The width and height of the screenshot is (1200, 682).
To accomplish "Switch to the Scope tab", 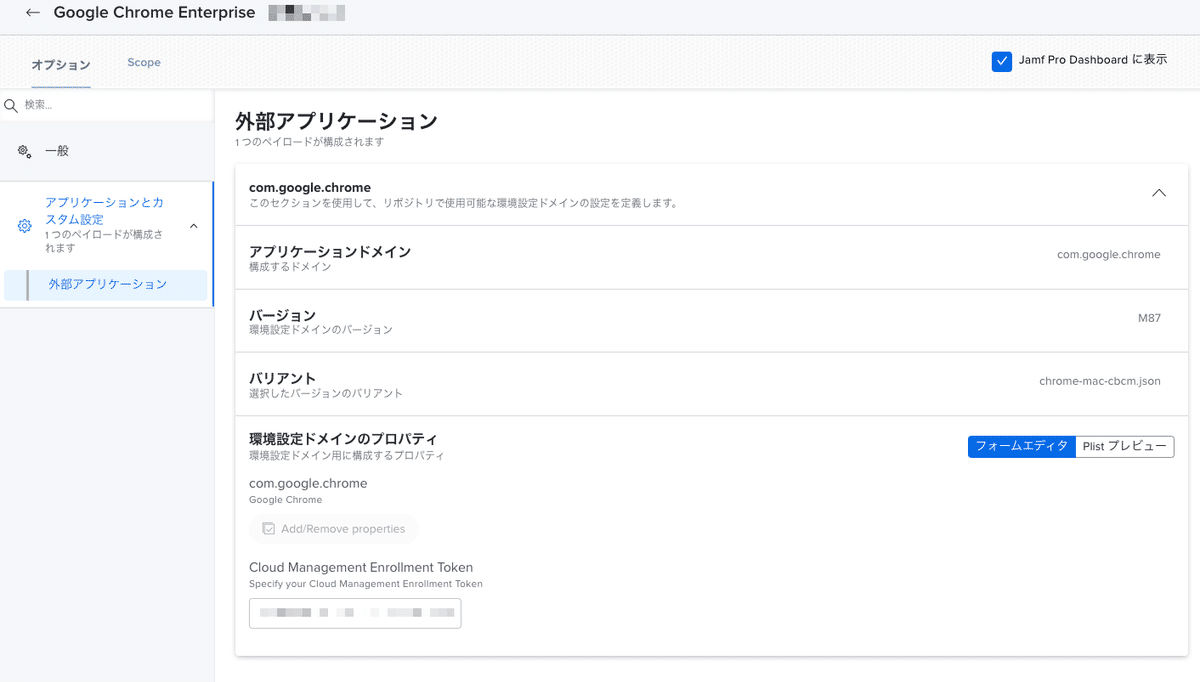I will (144, 62).
